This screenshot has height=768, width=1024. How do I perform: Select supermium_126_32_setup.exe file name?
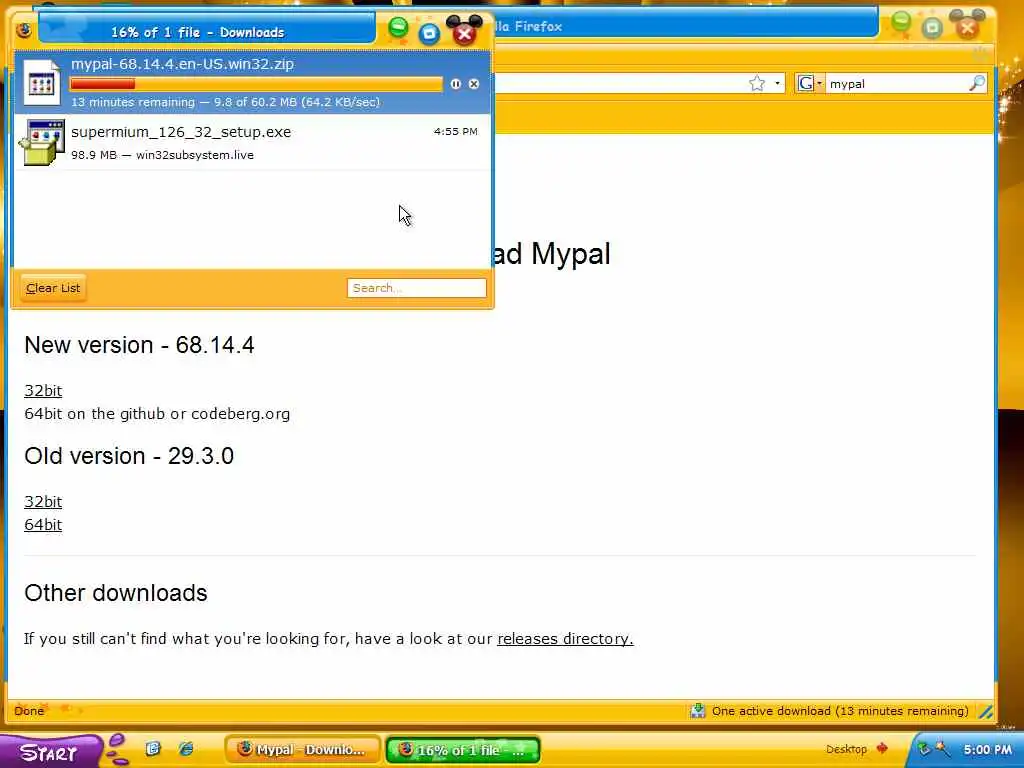pyautogui.click(x=181, y=132)
